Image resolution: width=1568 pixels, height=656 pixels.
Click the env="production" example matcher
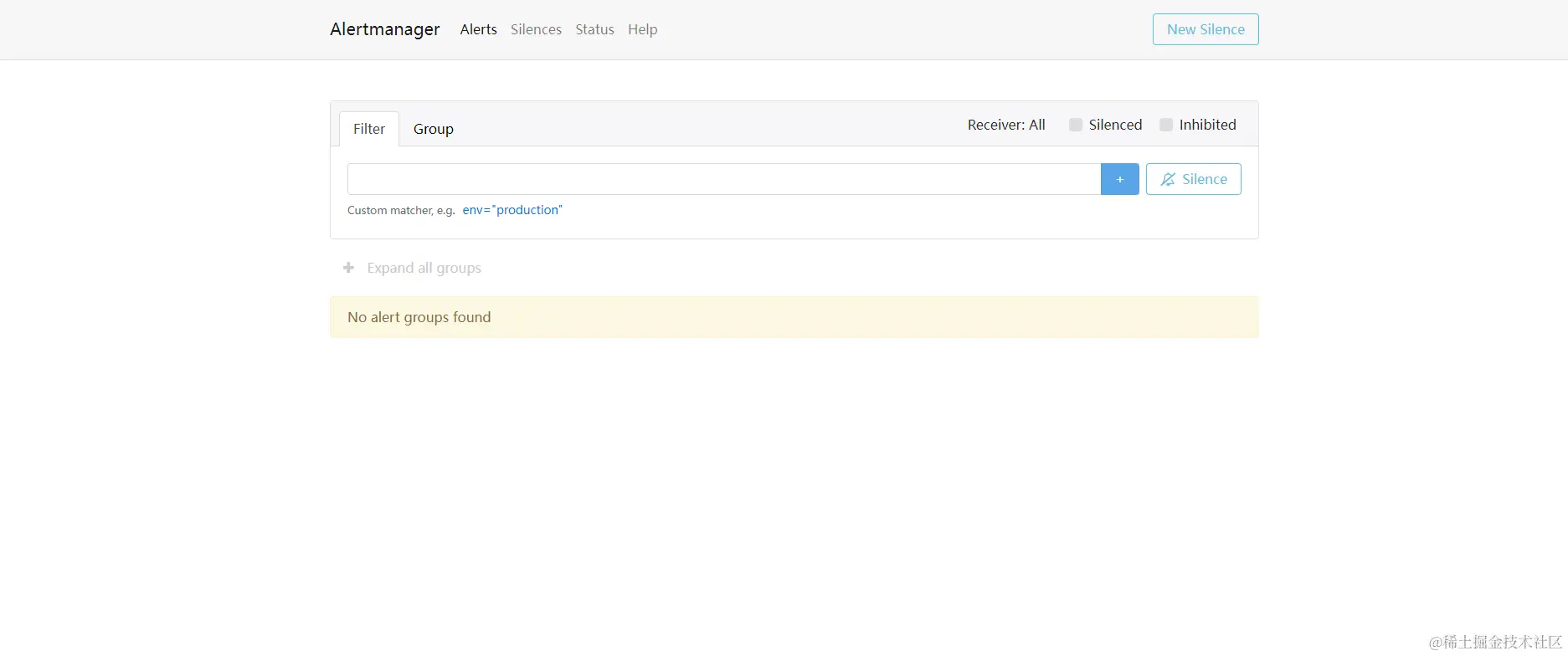[x=512, y=210]
